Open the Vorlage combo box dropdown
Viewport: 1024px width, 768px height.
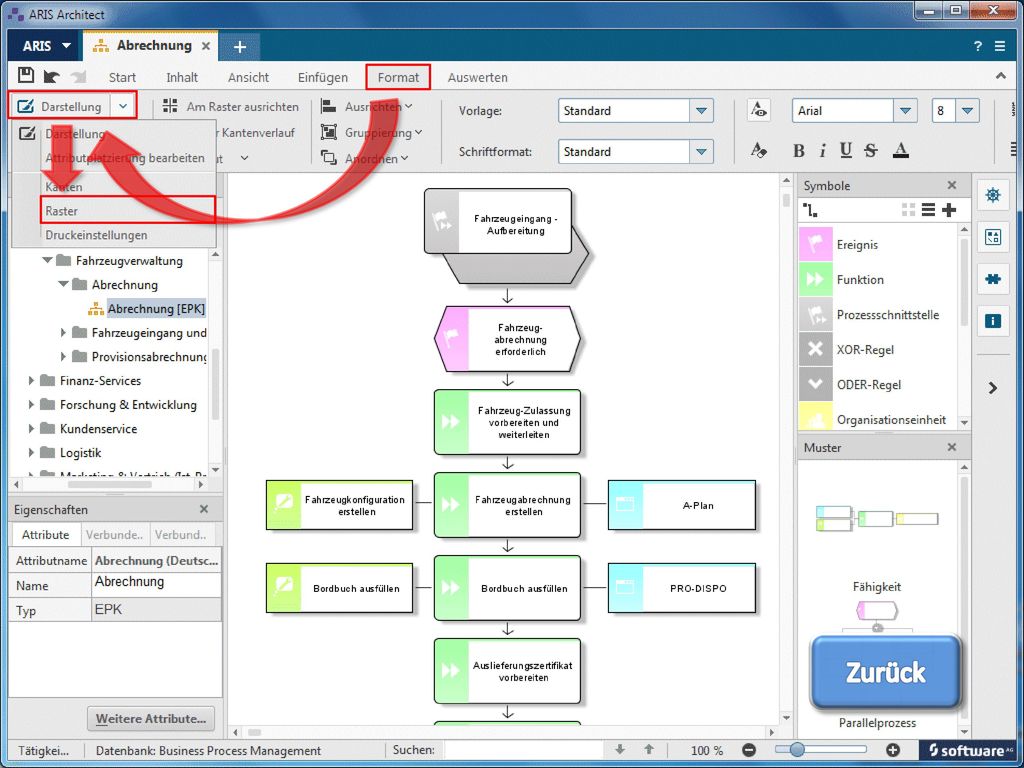pos(701,110)
